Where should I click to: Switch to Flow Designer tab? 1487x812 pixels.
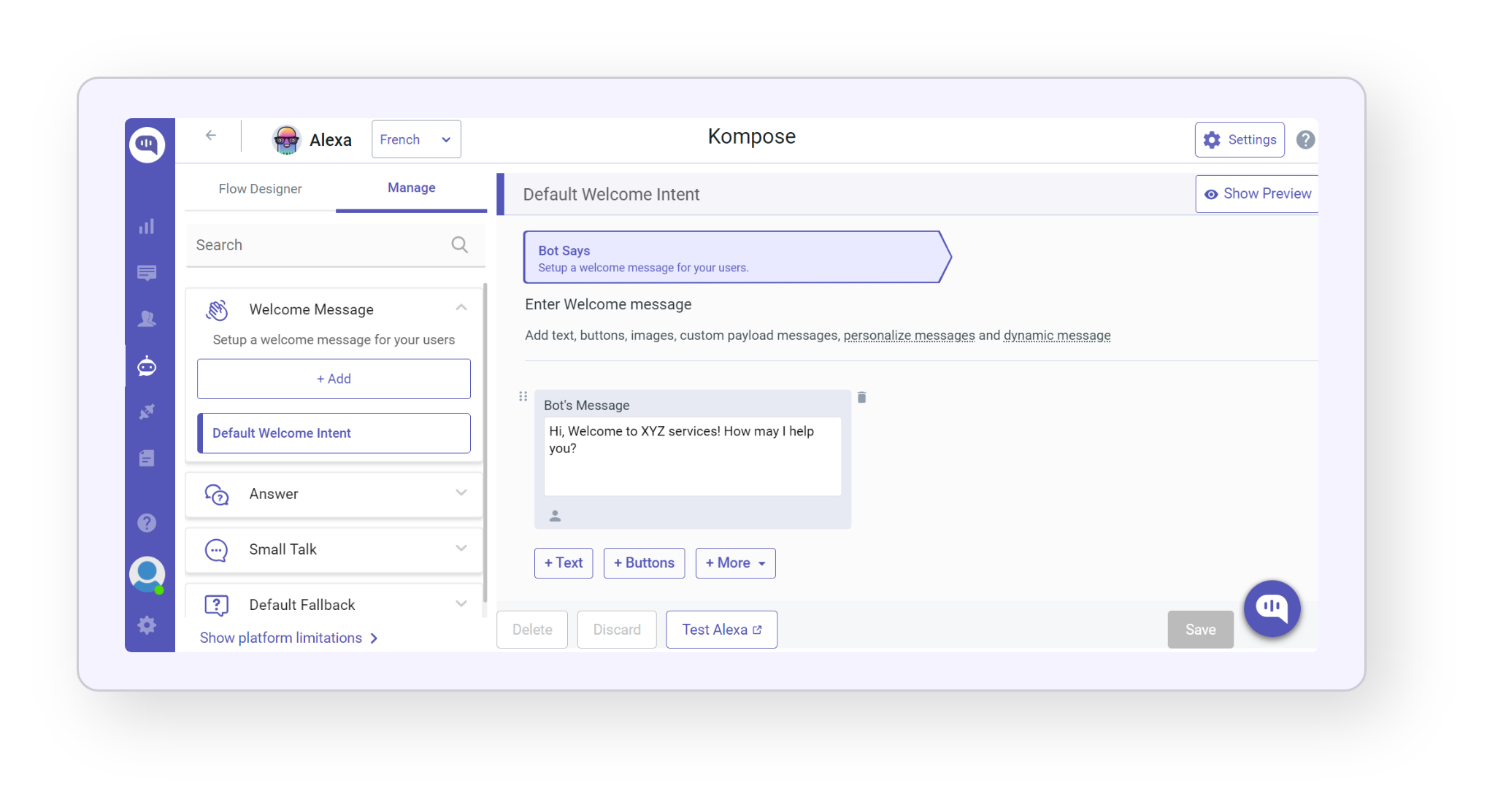coord(260,188)
